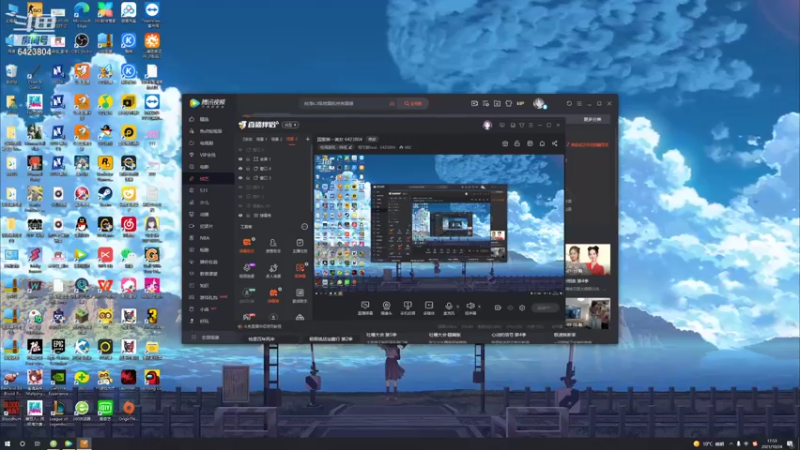Image resolution: width=800 pixels, height=450 pixels.
Task: Click the camera record icon beside the gear
Action: coord(497,308)
